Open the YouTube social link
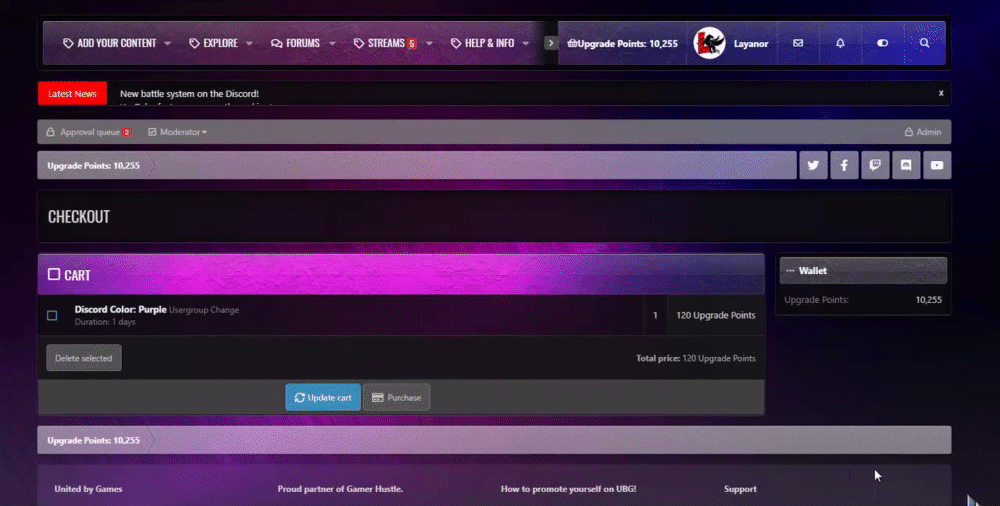This screenshot has width=1000, height=506. pyautogui.click(x=937, y=165)
